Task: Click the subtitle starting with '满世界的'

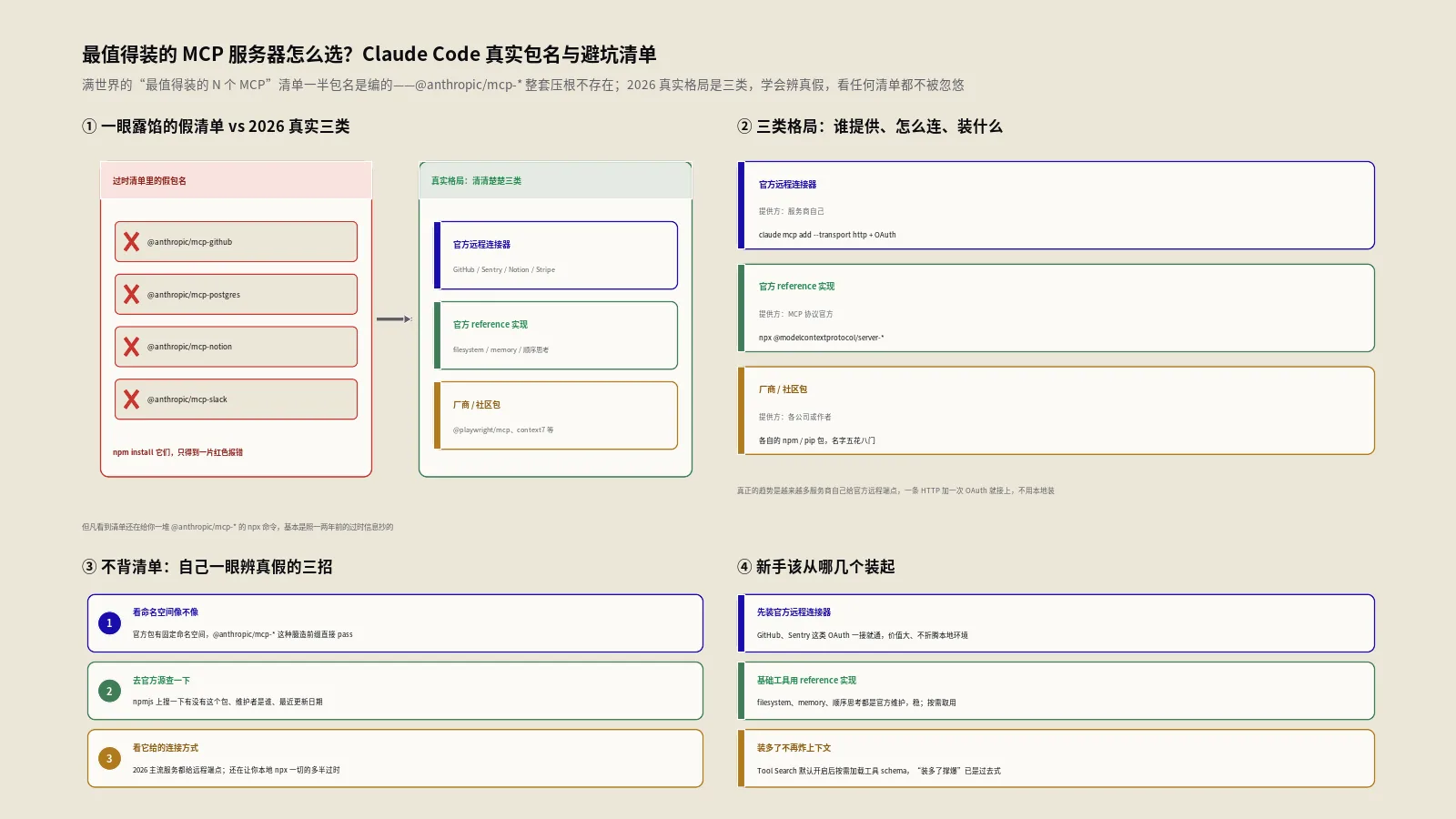Action: 523,85
